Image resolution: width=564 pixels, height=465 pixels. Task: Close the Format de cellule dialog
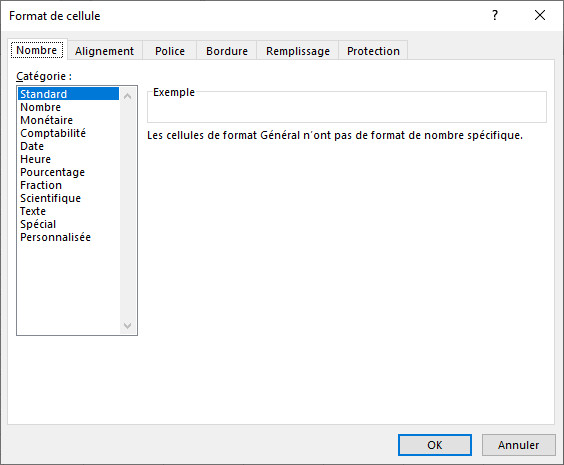pos(540,15)
